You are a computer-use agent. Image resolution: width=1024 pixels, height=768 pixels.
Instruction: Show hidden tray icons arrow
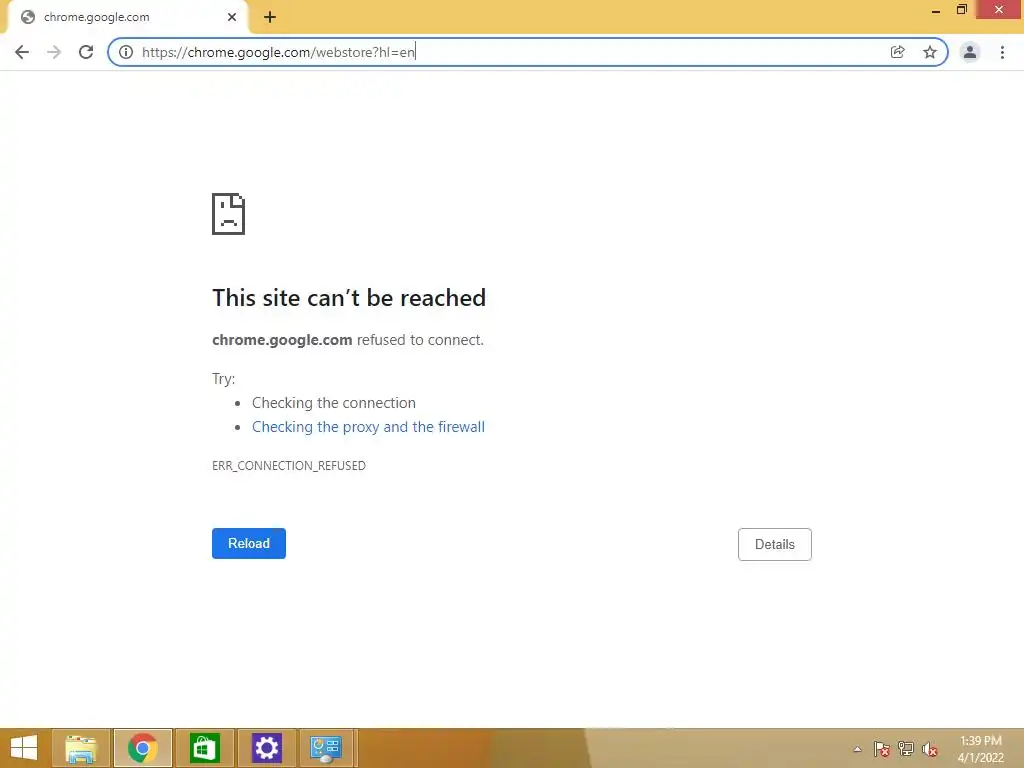[x=857, y=749]
